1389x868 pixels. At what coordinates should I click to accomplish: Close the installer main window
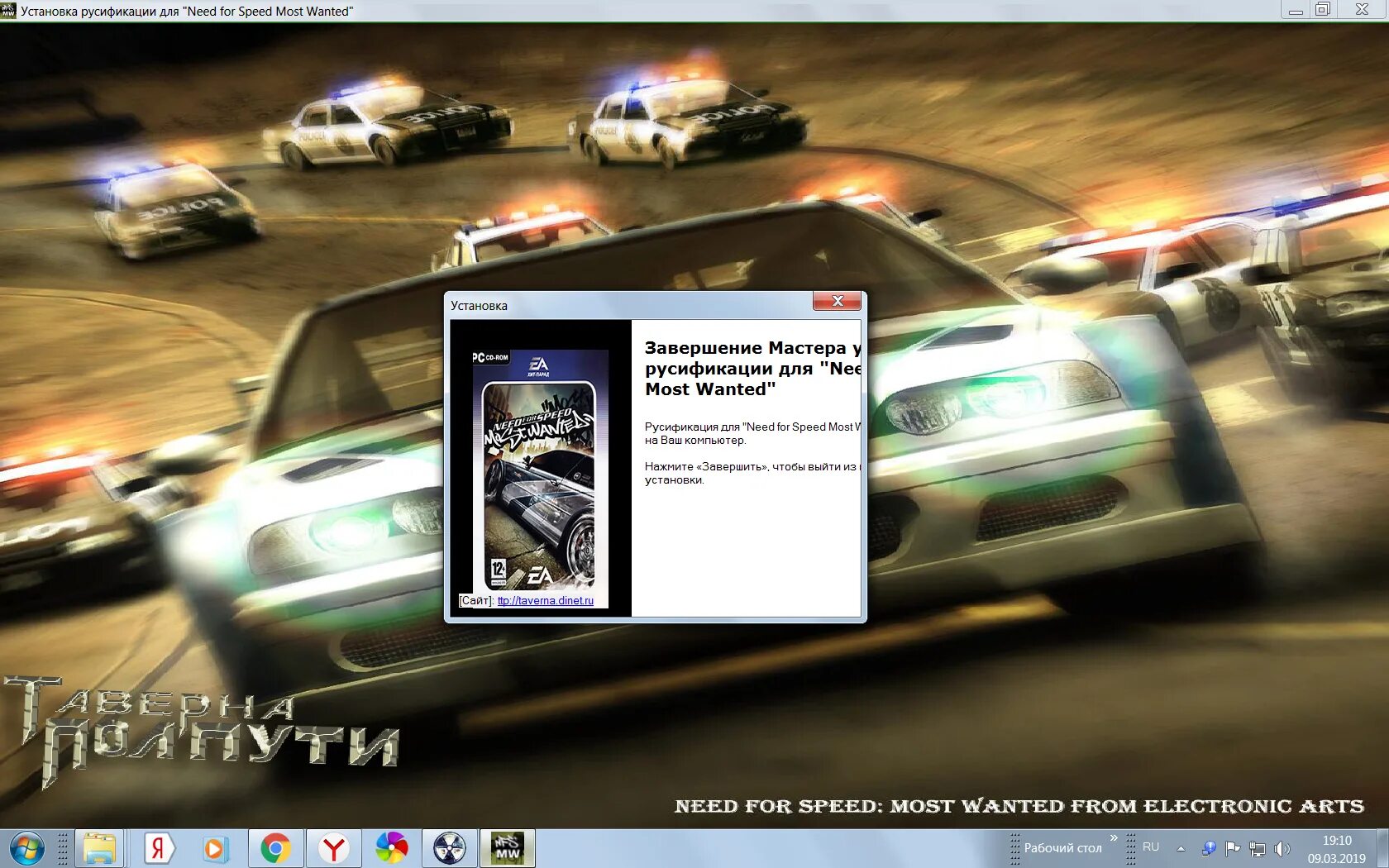coord(1362,10)
